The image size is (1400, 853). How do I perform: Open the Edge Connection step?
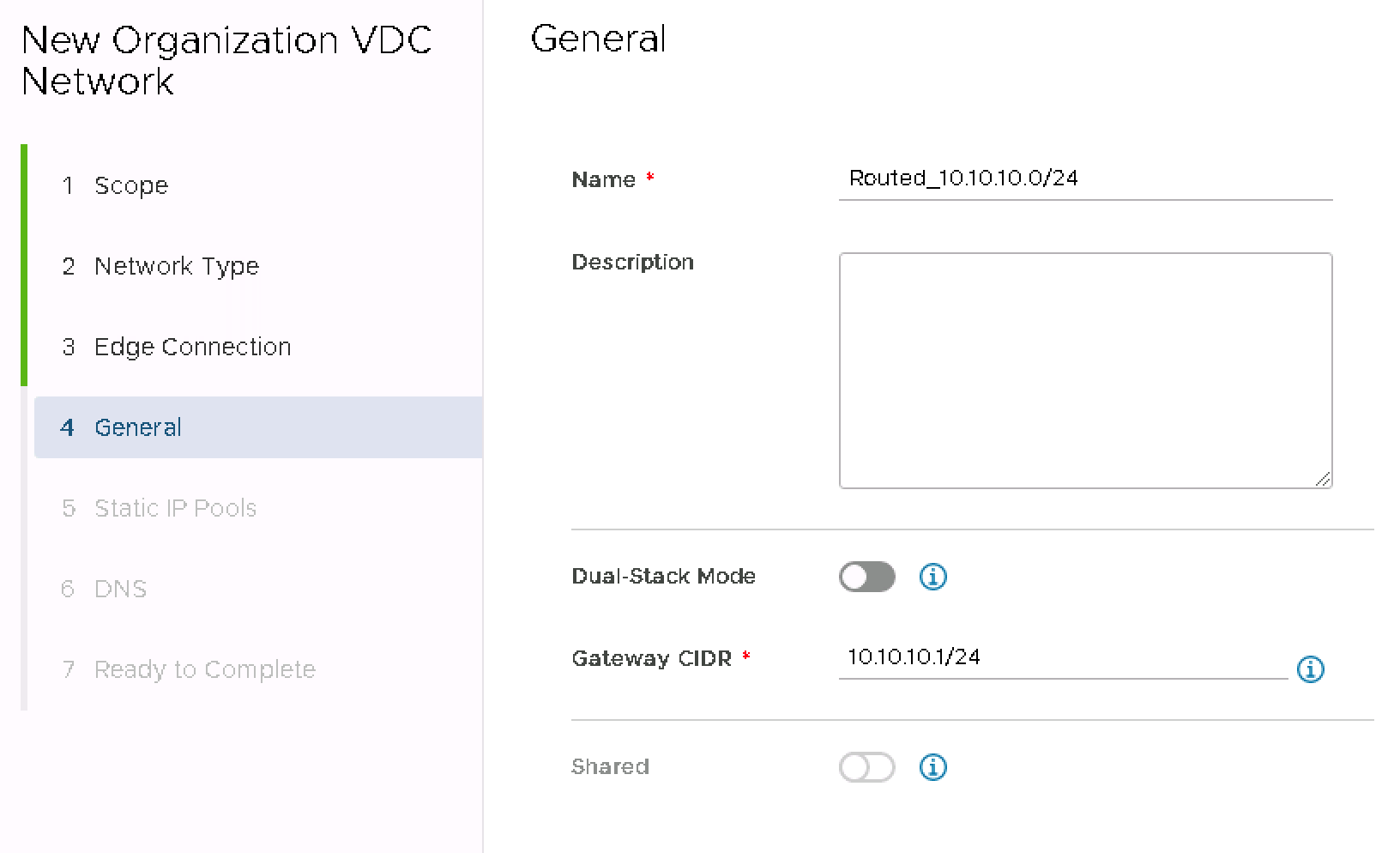[192, 347]
